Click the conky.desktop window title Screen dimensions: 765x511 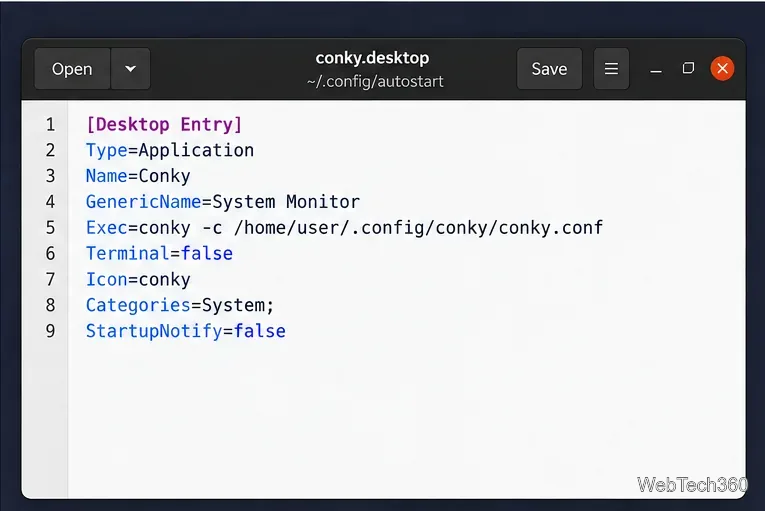tap(372, 58)
